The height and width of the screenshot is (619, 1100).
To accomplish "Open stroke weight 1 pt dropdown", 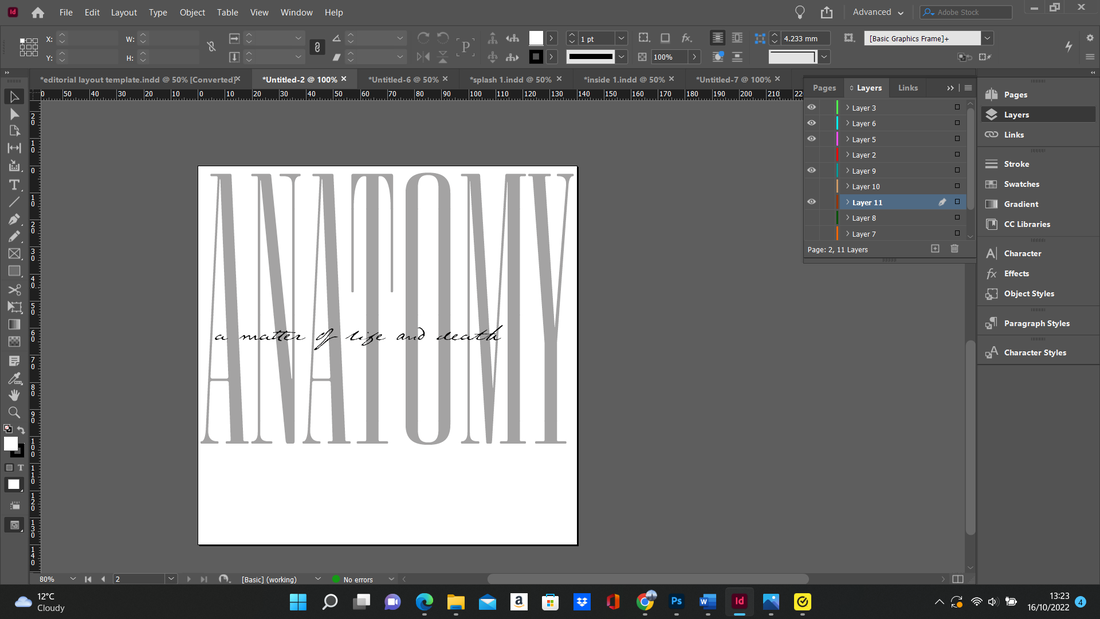I will click(621, 39).
